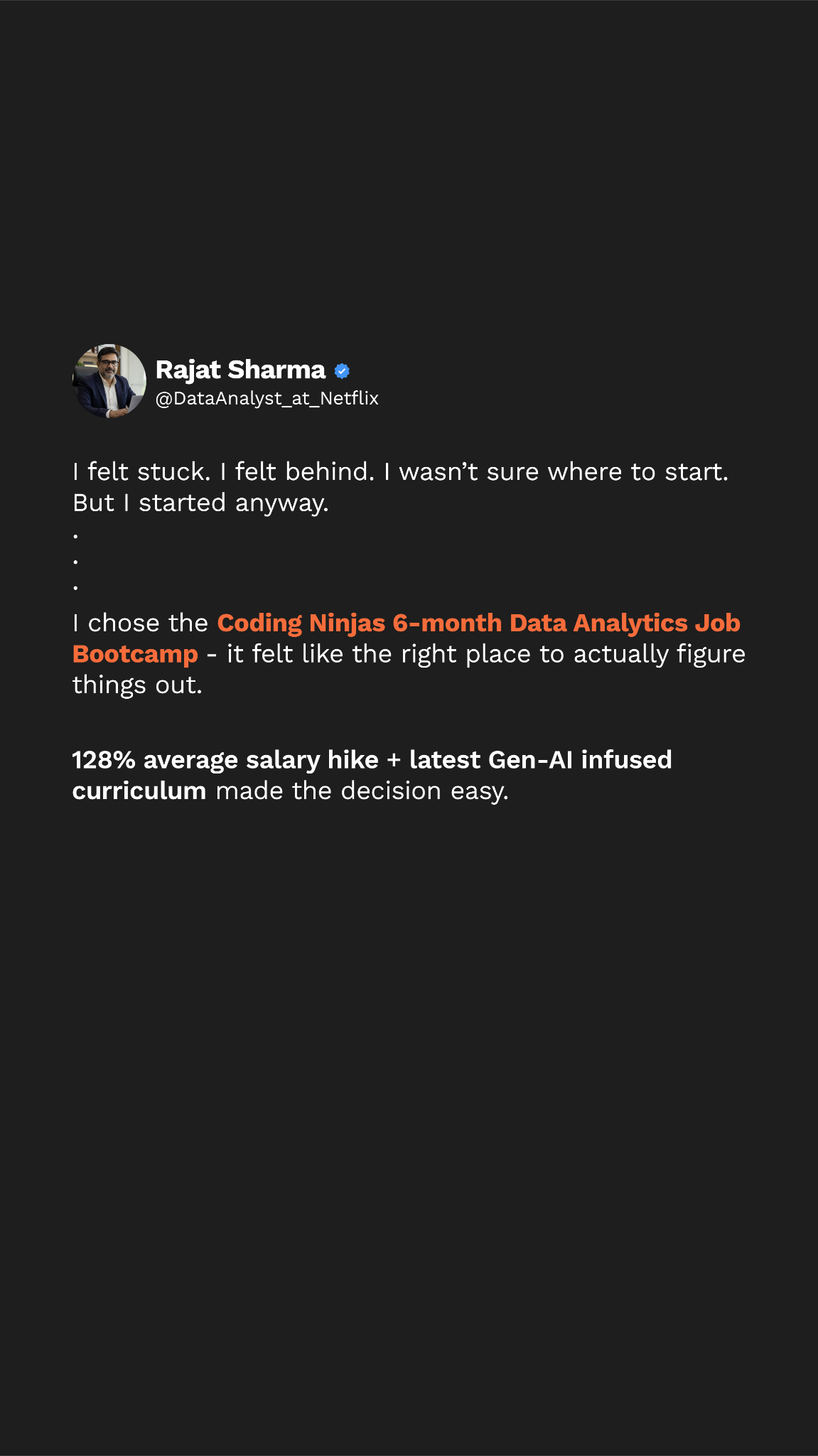This screenshot has height=1456, width=818.
Task: Click the blue verified badge icon
Action: [x=342, y=371]
